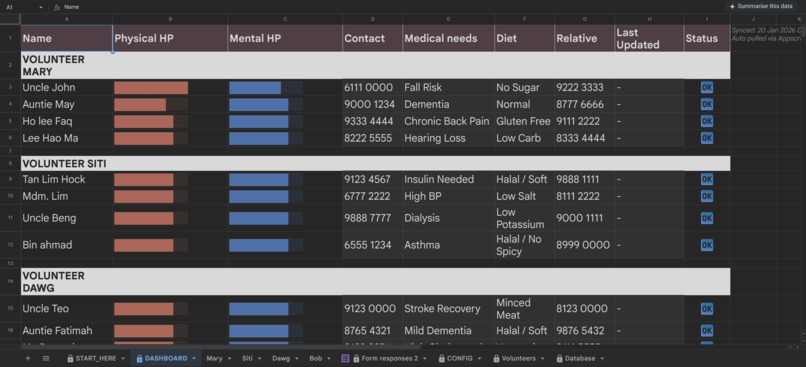Select row 9 header
Viewport: 806px width, 367px height.
point(10,179)
